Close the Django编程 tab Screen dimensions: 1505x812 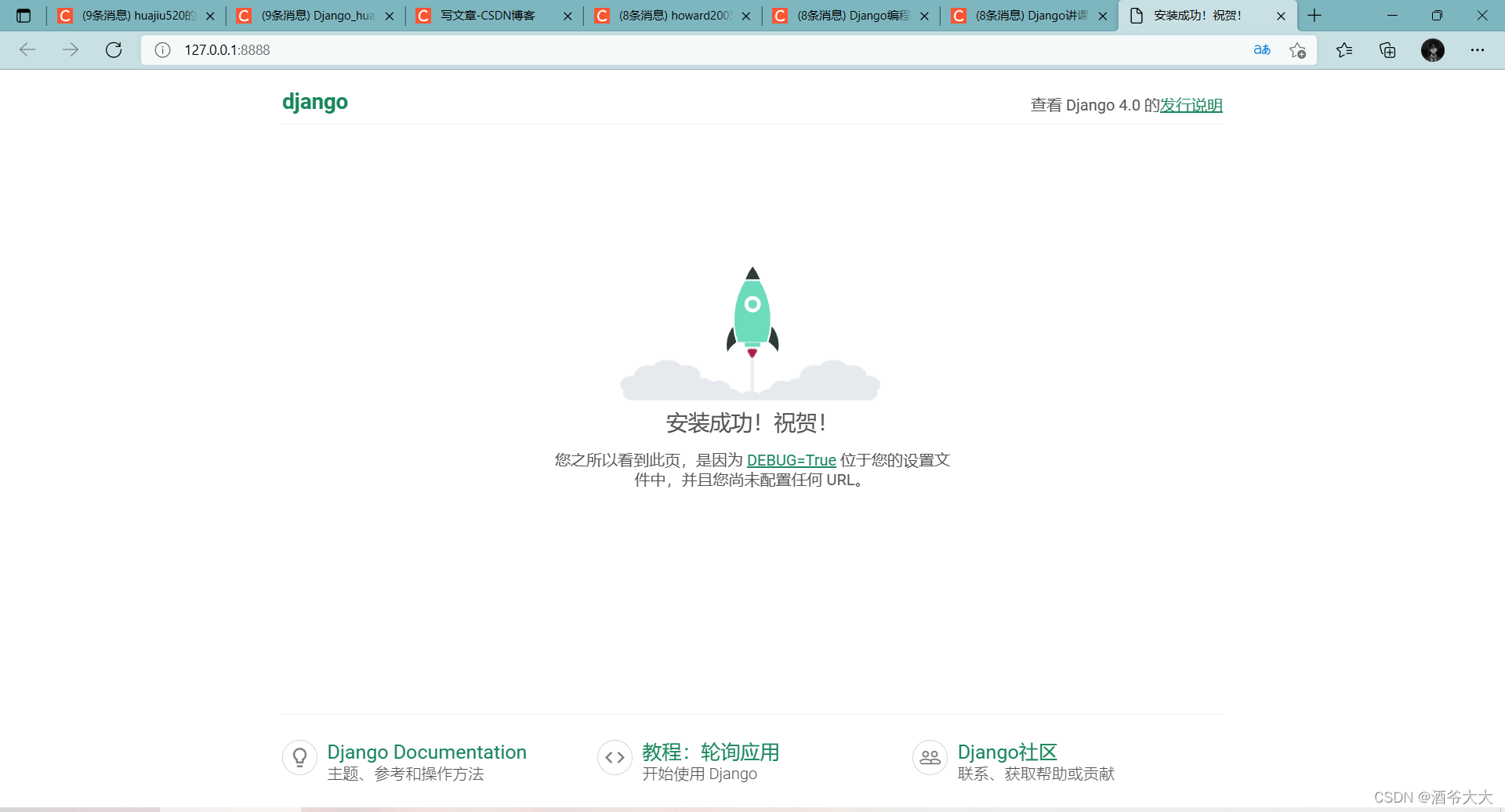[924, 16]
